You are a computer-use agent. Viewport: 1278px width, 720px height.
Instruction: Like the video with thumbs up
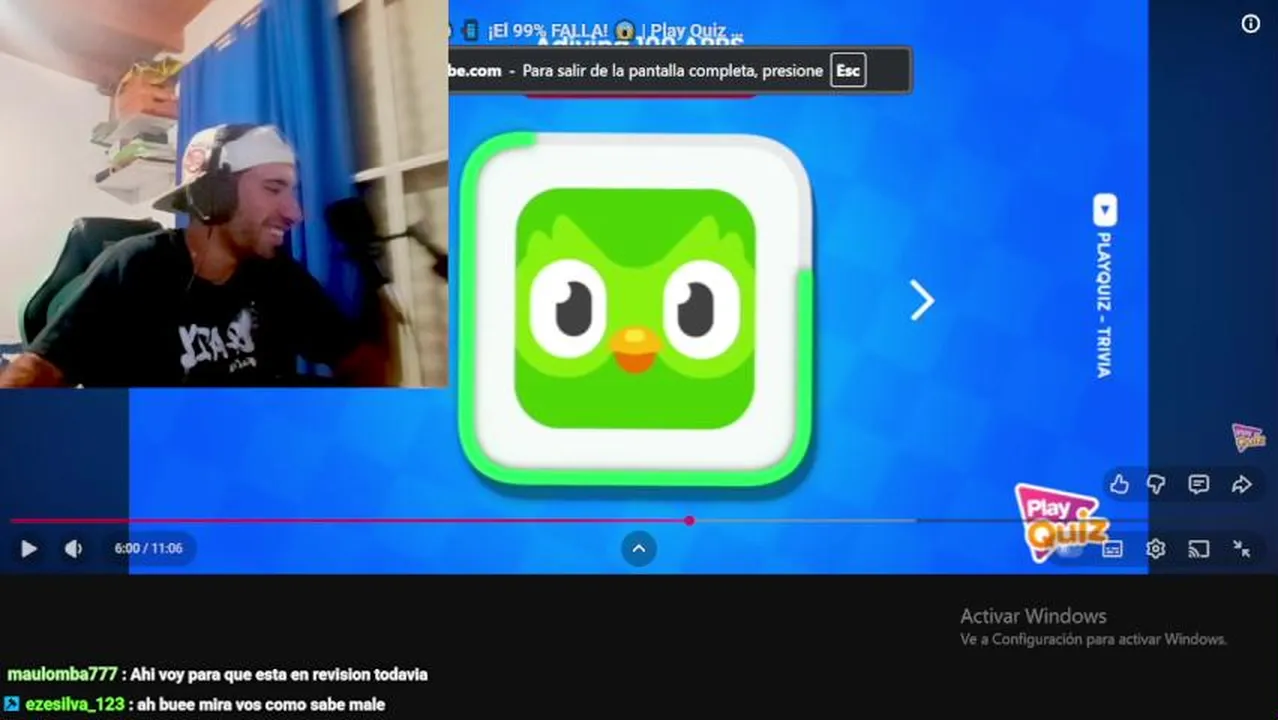[x=1119, y=485]
